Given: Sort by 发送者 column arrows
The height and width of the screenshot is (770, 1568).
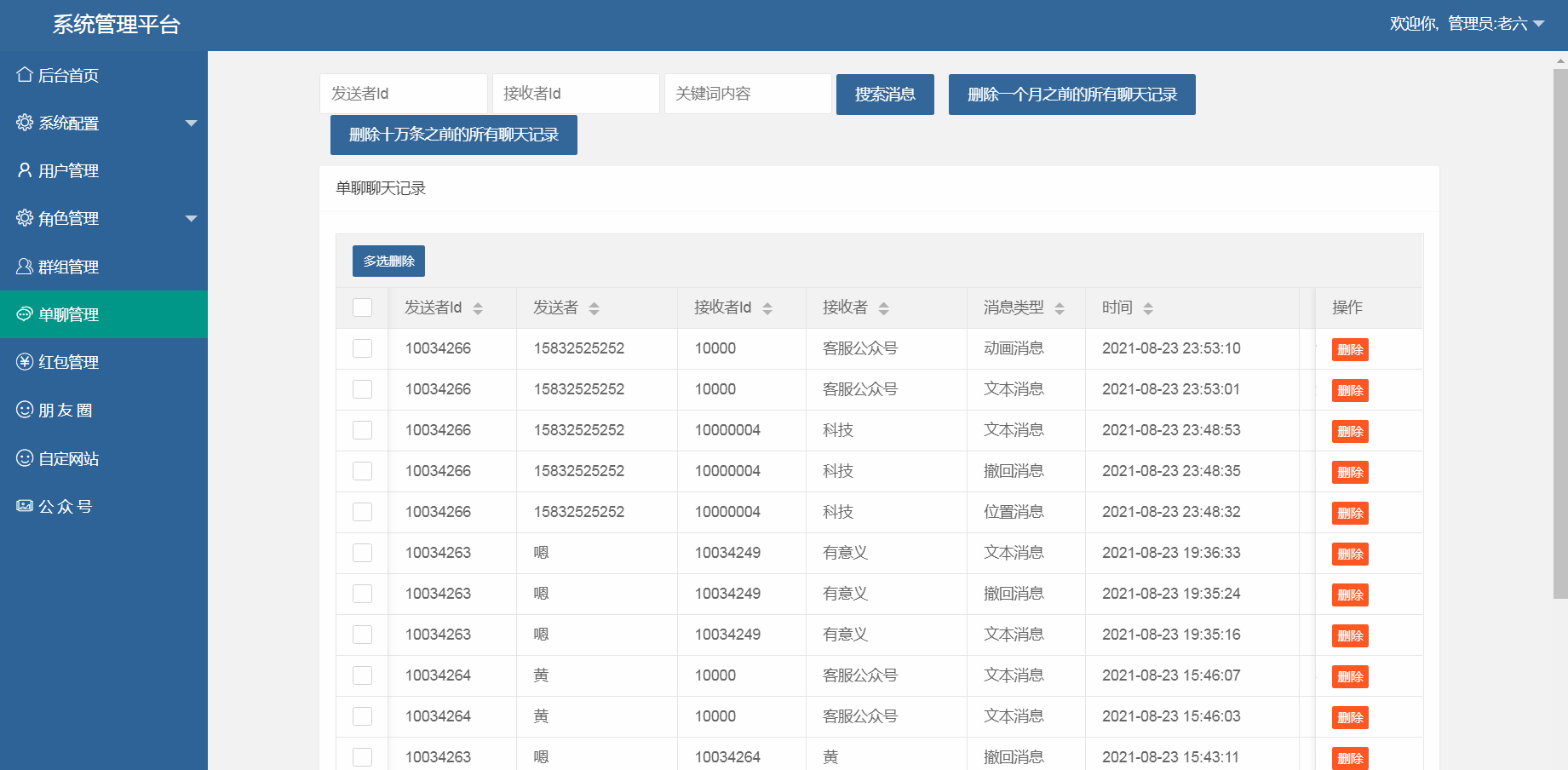Looking at the screenshot, I should tap(594, 308).
